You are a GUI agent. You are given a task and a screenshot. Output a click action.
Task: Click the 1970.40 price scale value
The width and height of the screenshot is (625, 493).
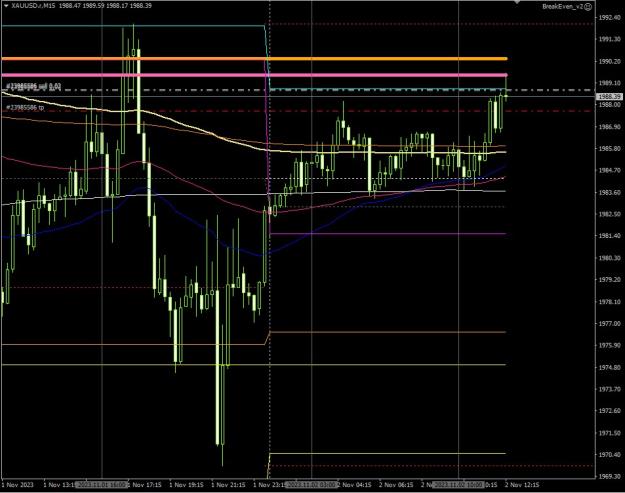609,454
